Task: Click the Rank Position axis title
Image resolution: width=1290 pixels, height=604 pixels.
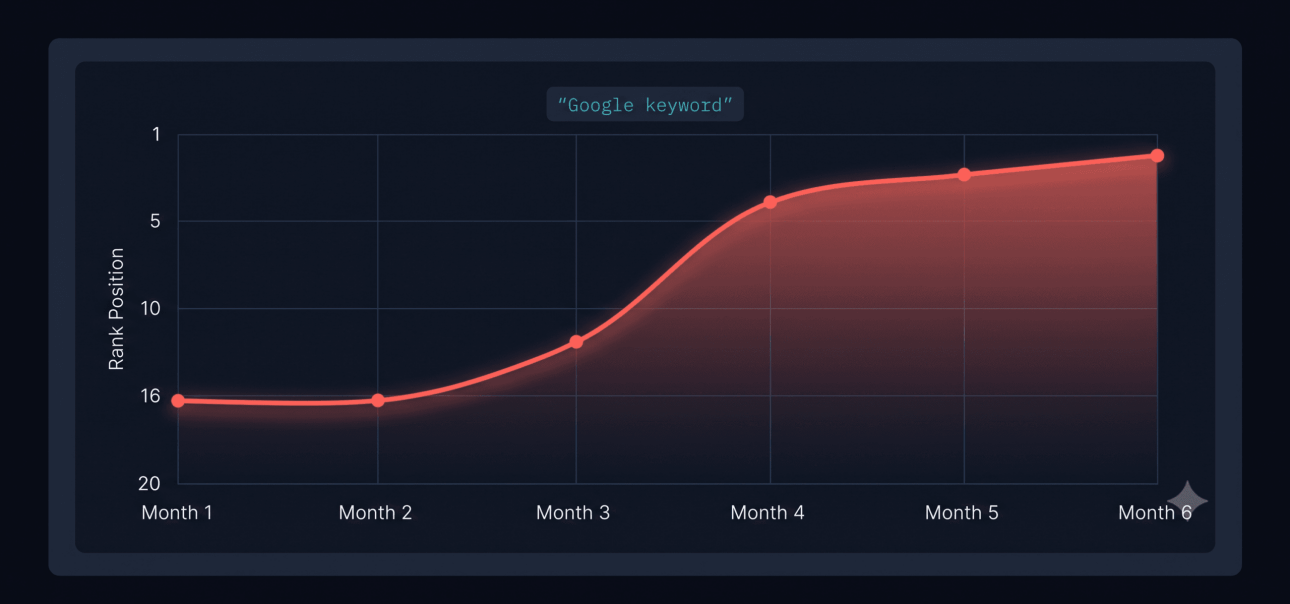Action: (117, 309)
